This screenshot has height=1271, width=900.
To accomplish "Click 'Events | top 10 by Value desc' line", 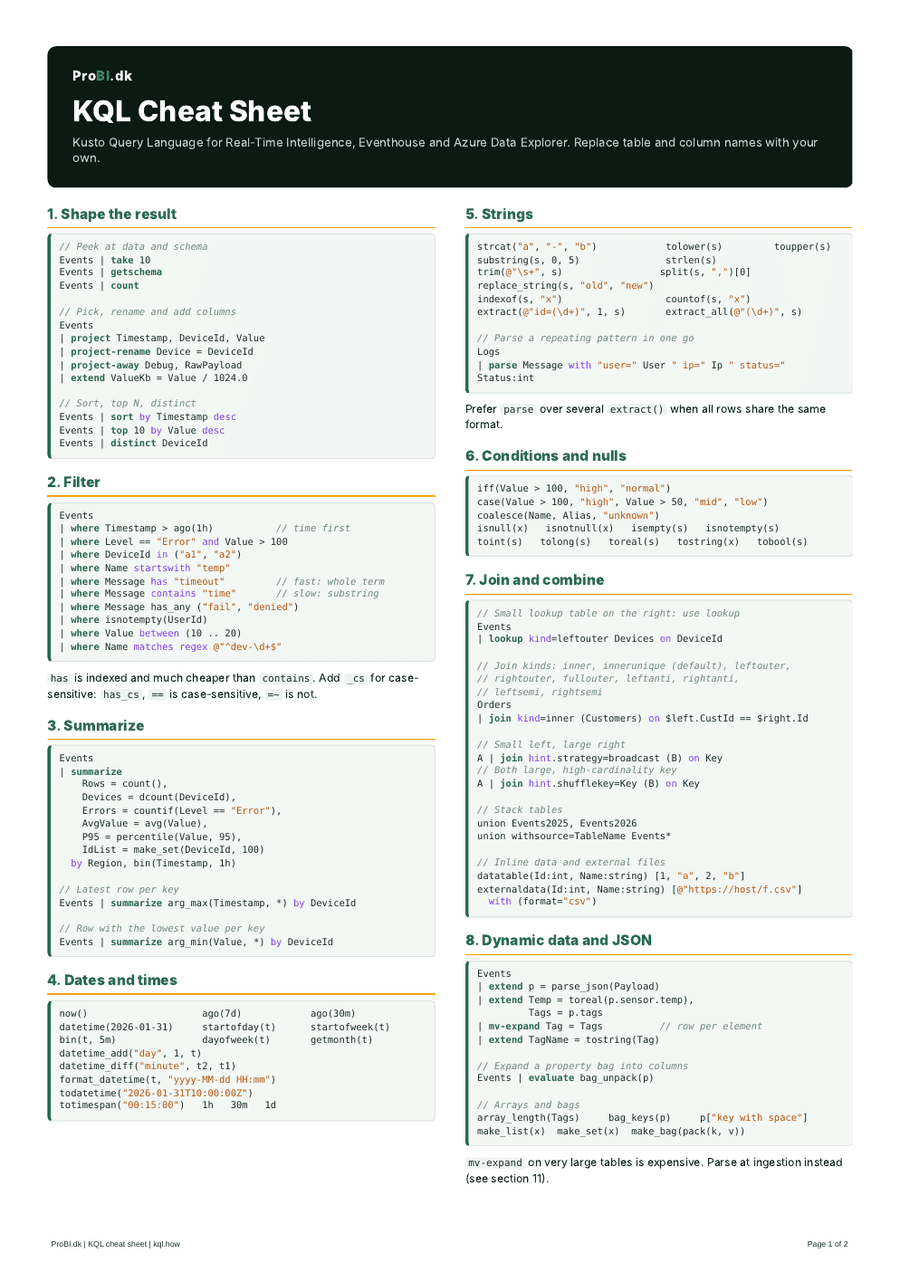I will 142,430.
